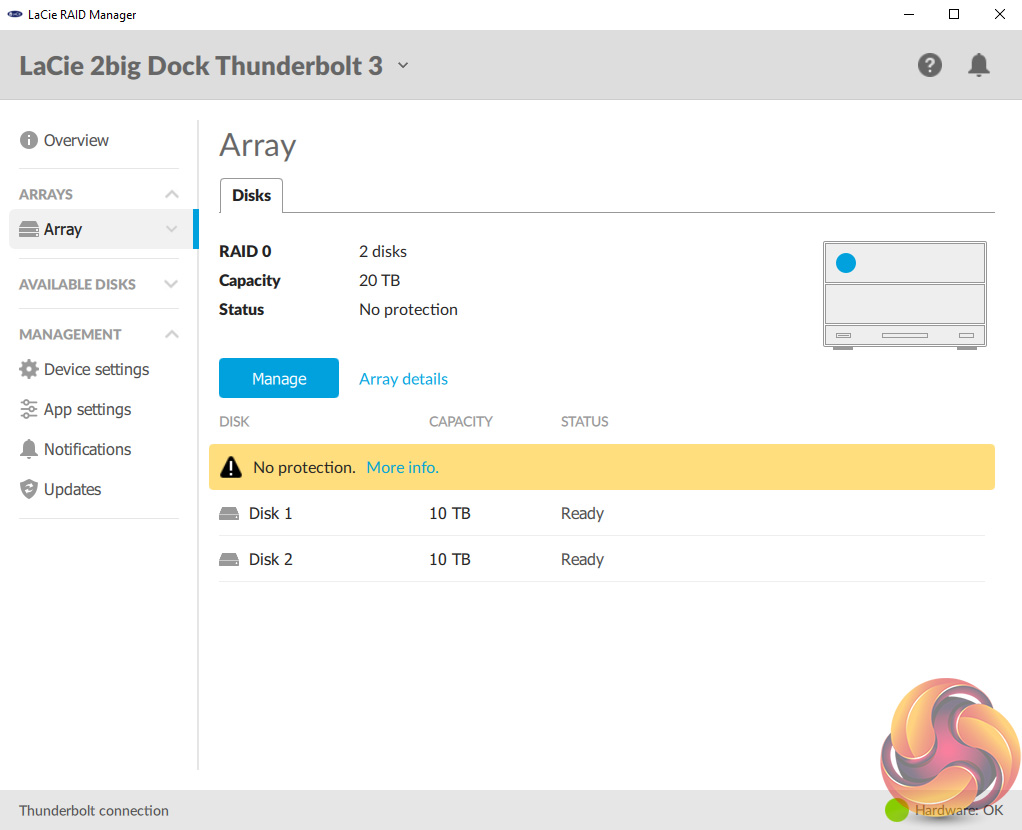Collapse the ARRAYS section
Screen dimensions: 1022x830
(x=171, y=194)
